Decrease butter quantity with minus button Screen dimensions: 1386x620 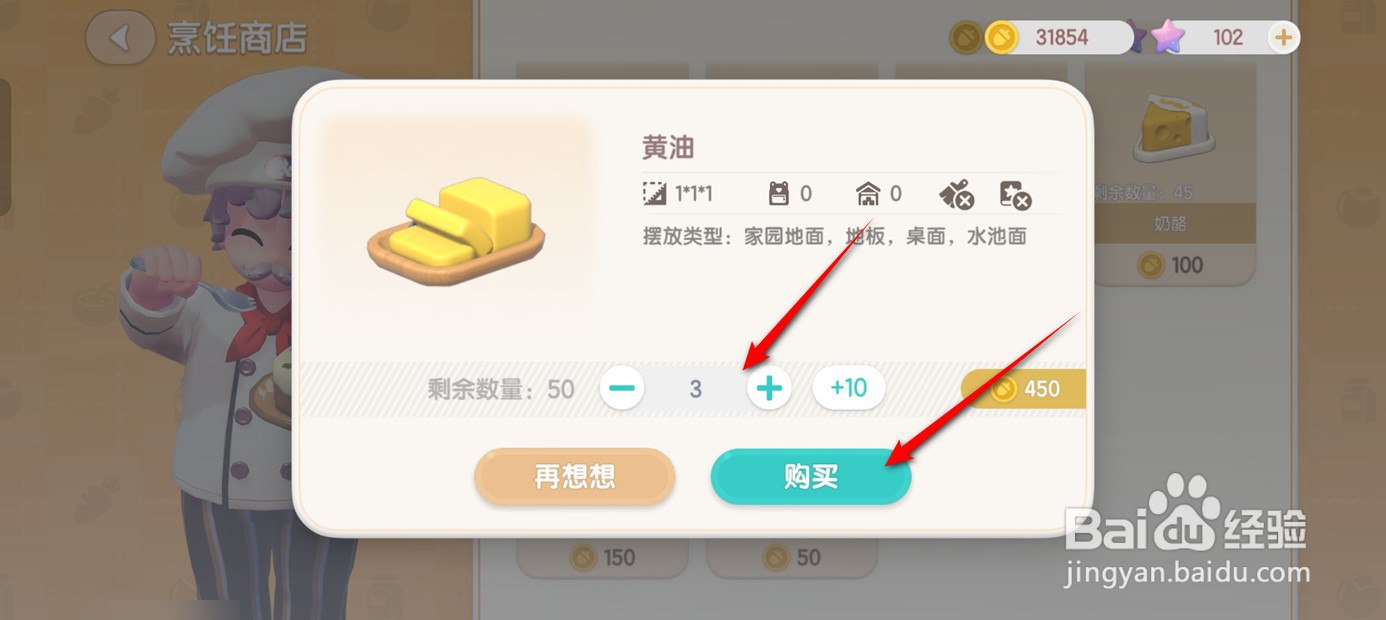click(x=622, y=388)
